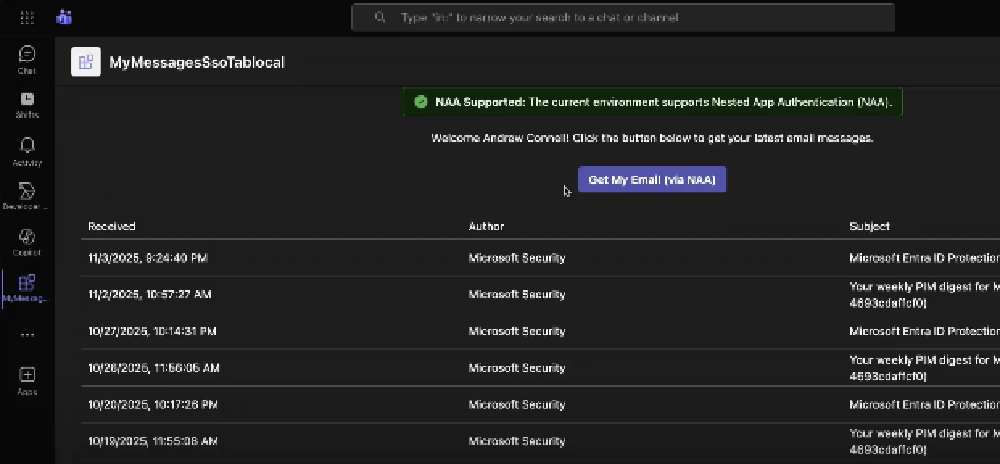The width and height of the screenshot is (1000, 464).
Task: Select the 10/27/2025 received date cell
Action: (x=152, y=331)
